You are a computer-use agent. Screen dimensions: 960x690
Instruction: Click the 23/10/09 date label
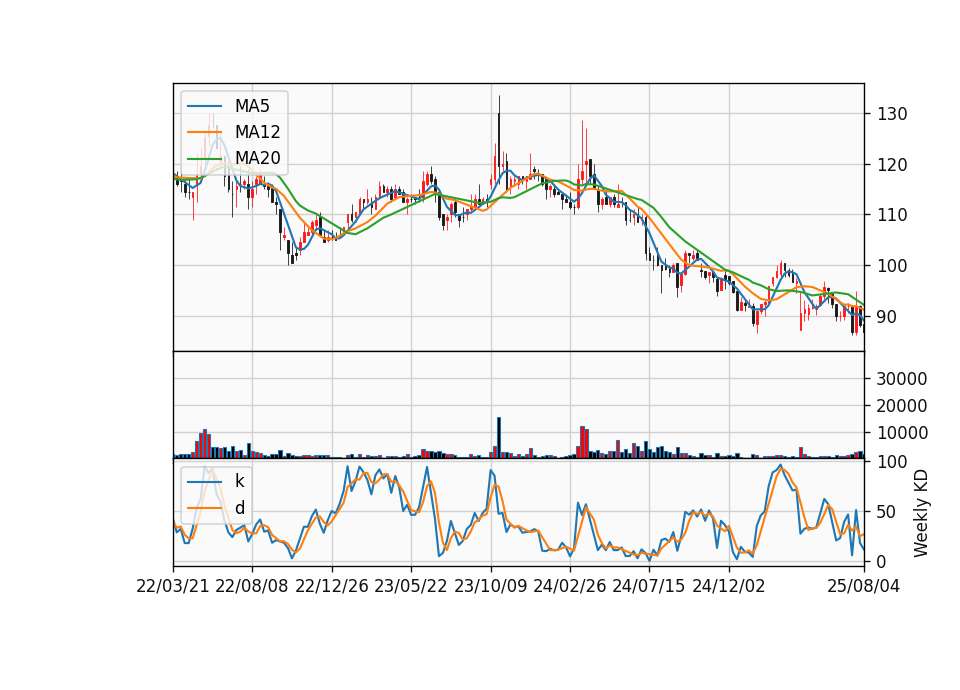click(x=490, y=586)
